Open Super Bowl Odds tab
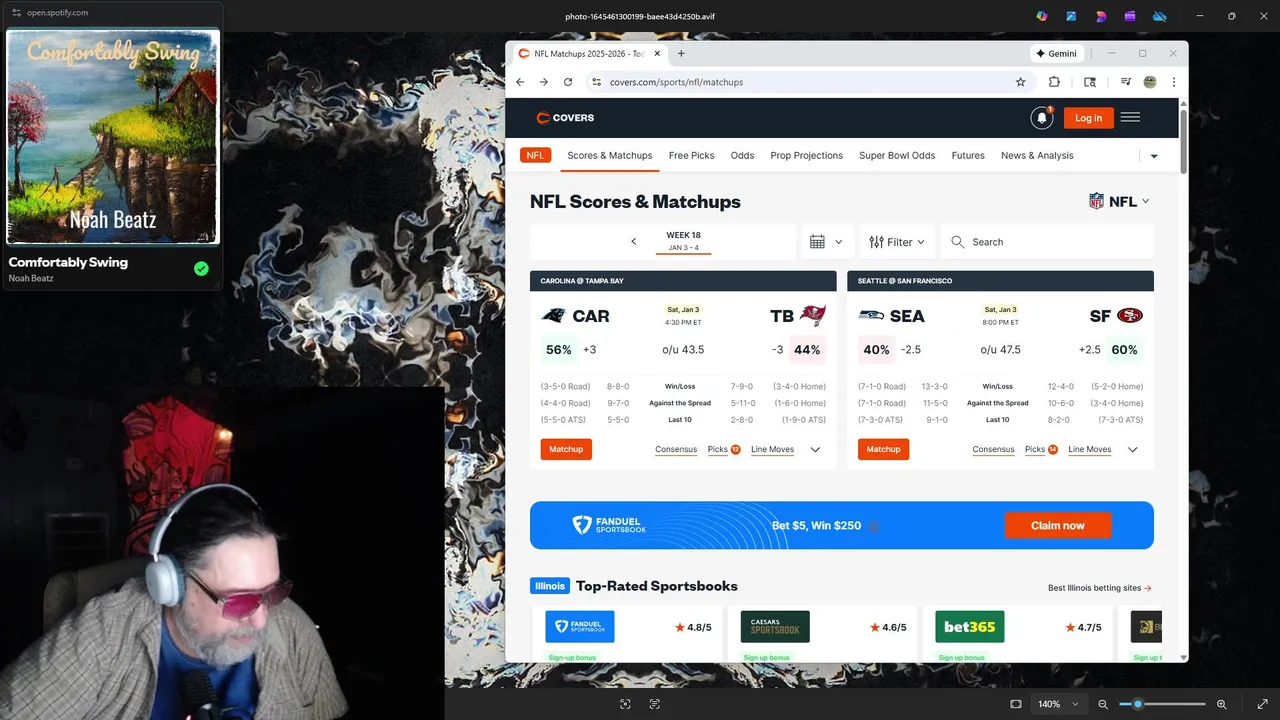Viewport: 1280px width, 720px height. tap(897, 155)
